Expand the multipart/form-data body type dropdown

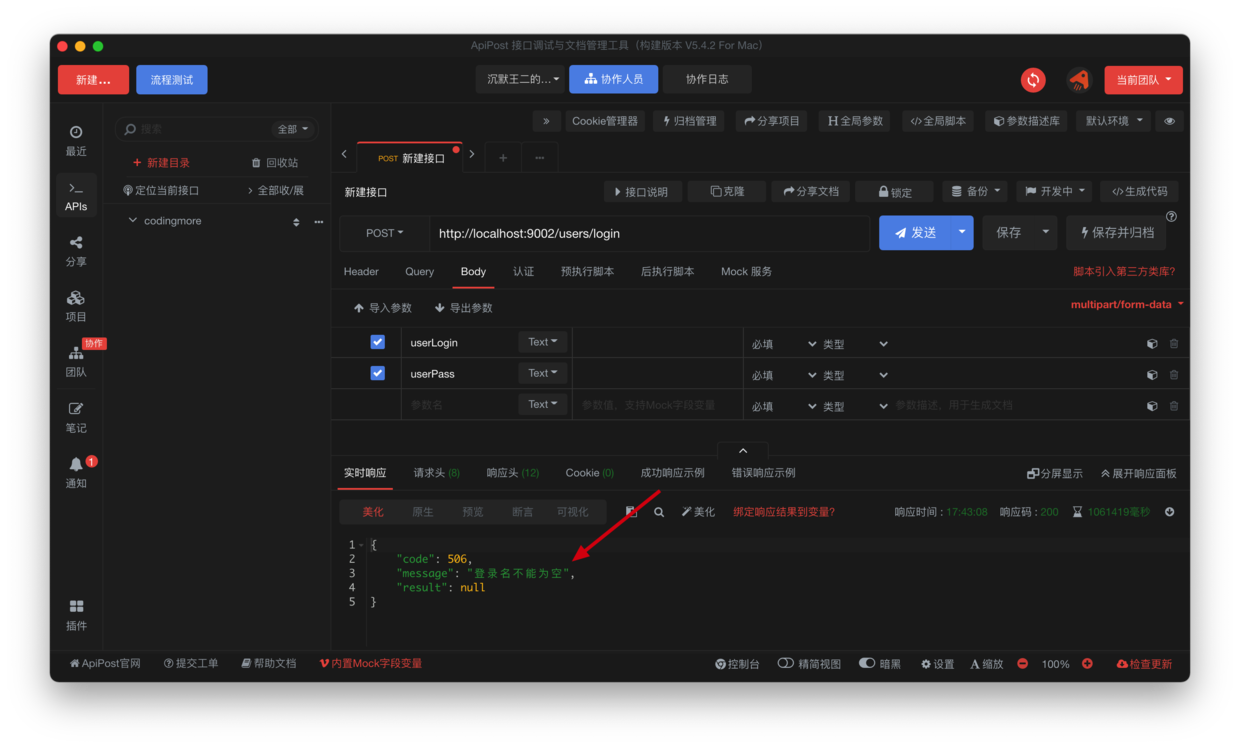1127,304
